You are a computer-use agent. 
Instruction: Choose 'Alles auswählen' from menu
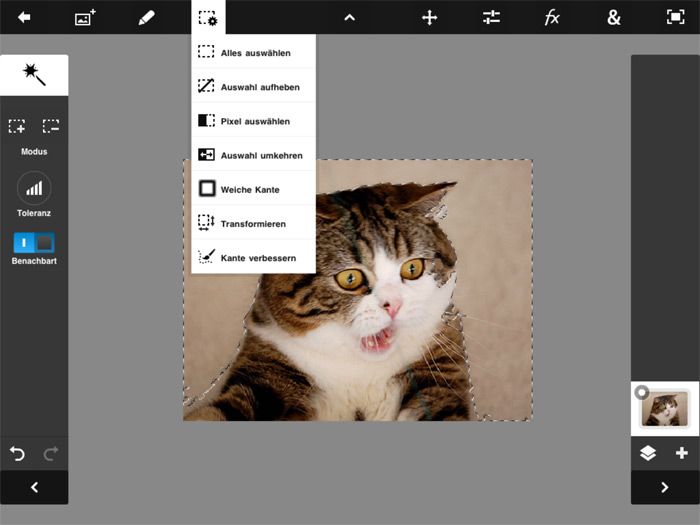coord(254,53)
